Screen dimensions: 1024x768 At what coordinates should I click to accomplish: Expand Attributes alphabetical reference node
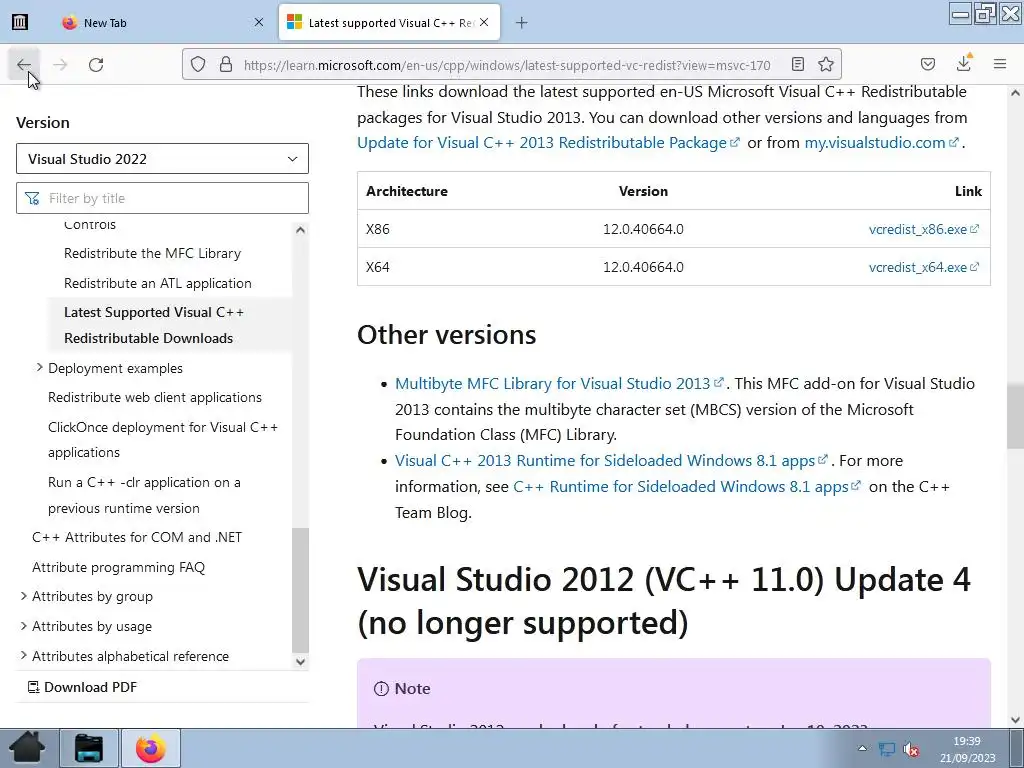coord(24,655)
